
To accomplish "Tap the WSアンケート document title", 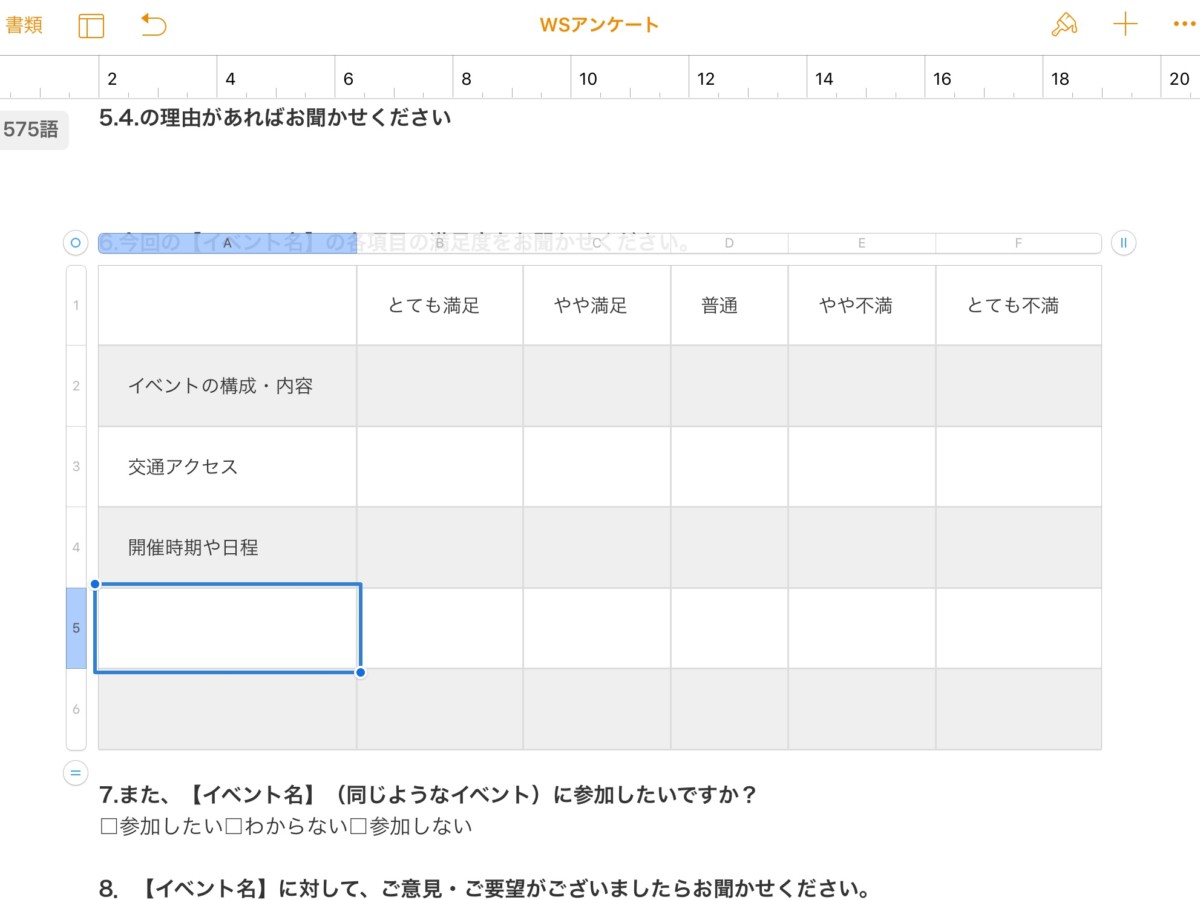I will 599,26.
